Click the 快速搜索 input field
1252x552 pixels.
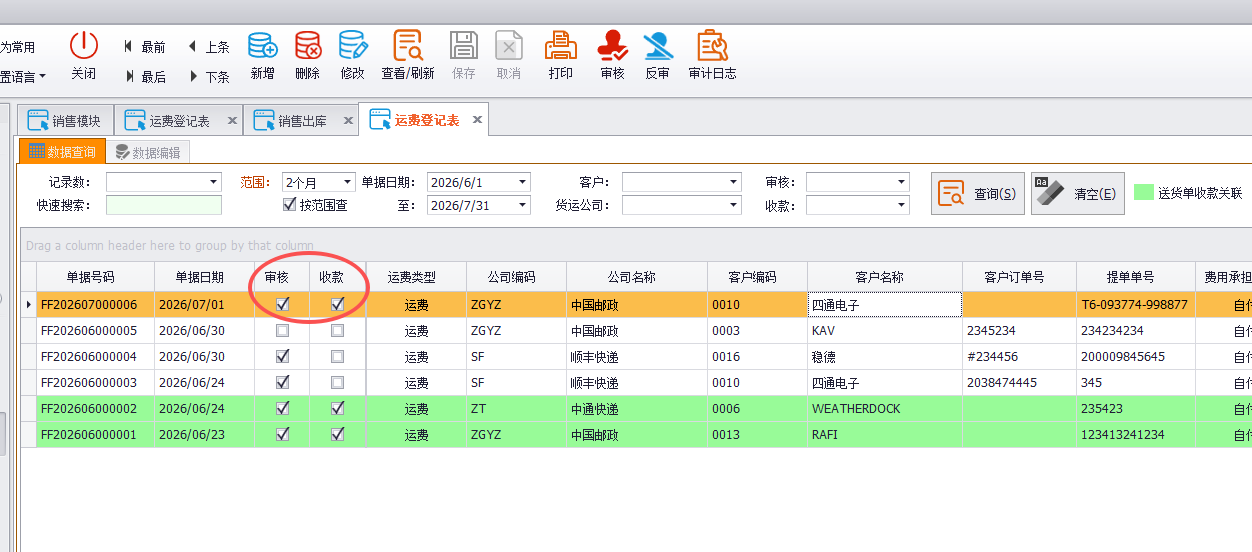click(x=163, y=205)
